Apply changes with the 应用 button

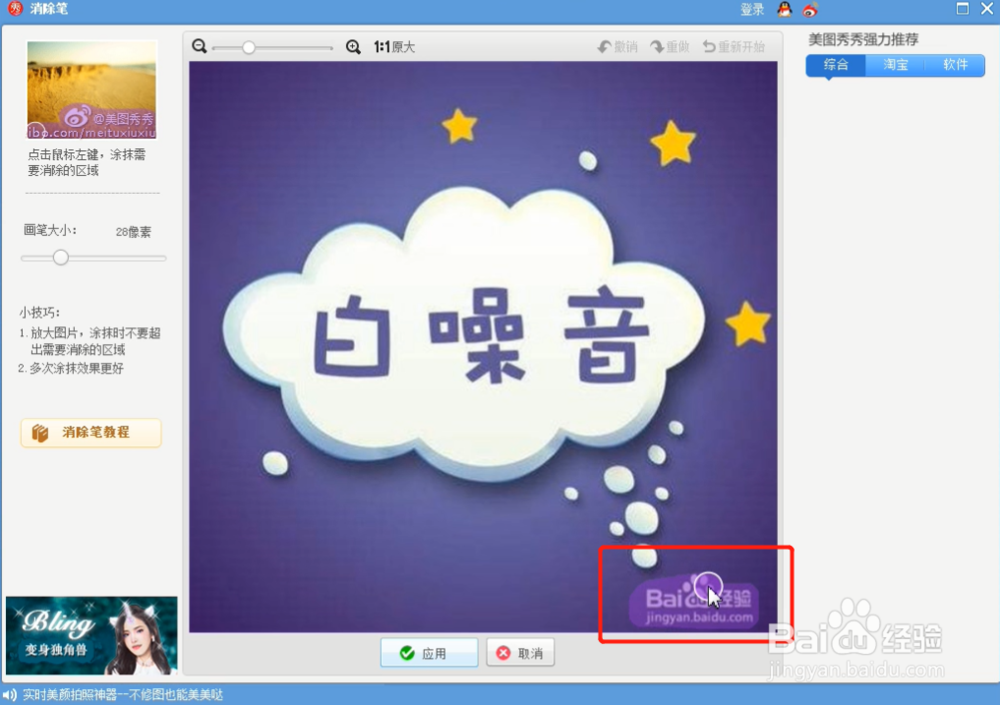429,653
